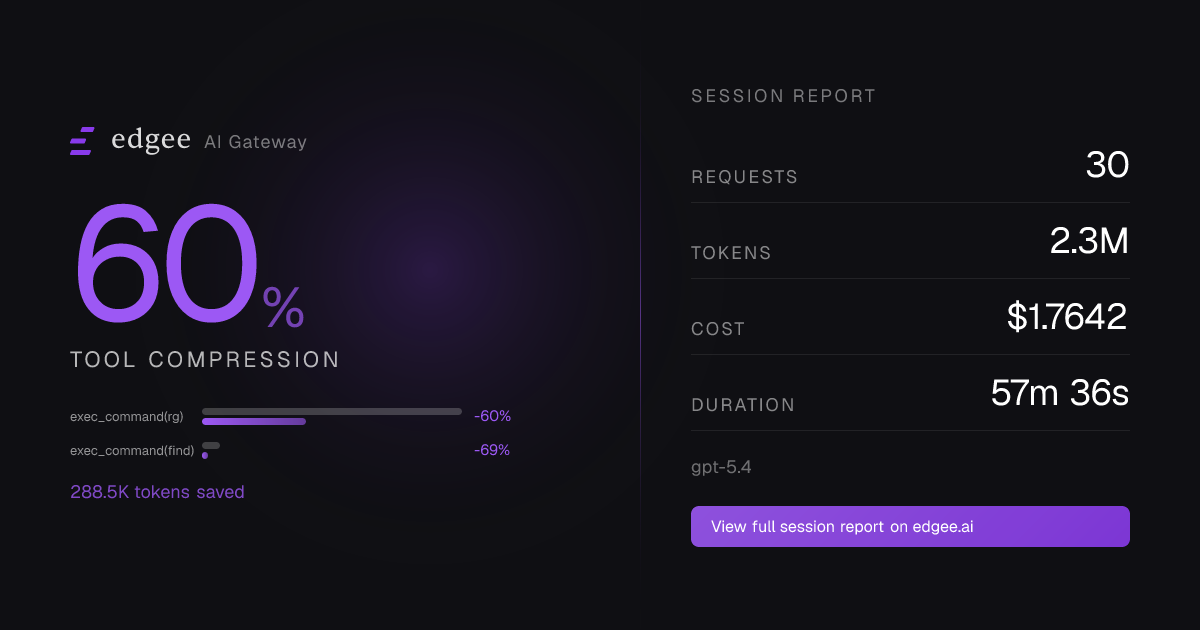The height and width of the screenshot is (630, 1200).
Task: Click the large 60 percent figure
Action: pos(166,263)
